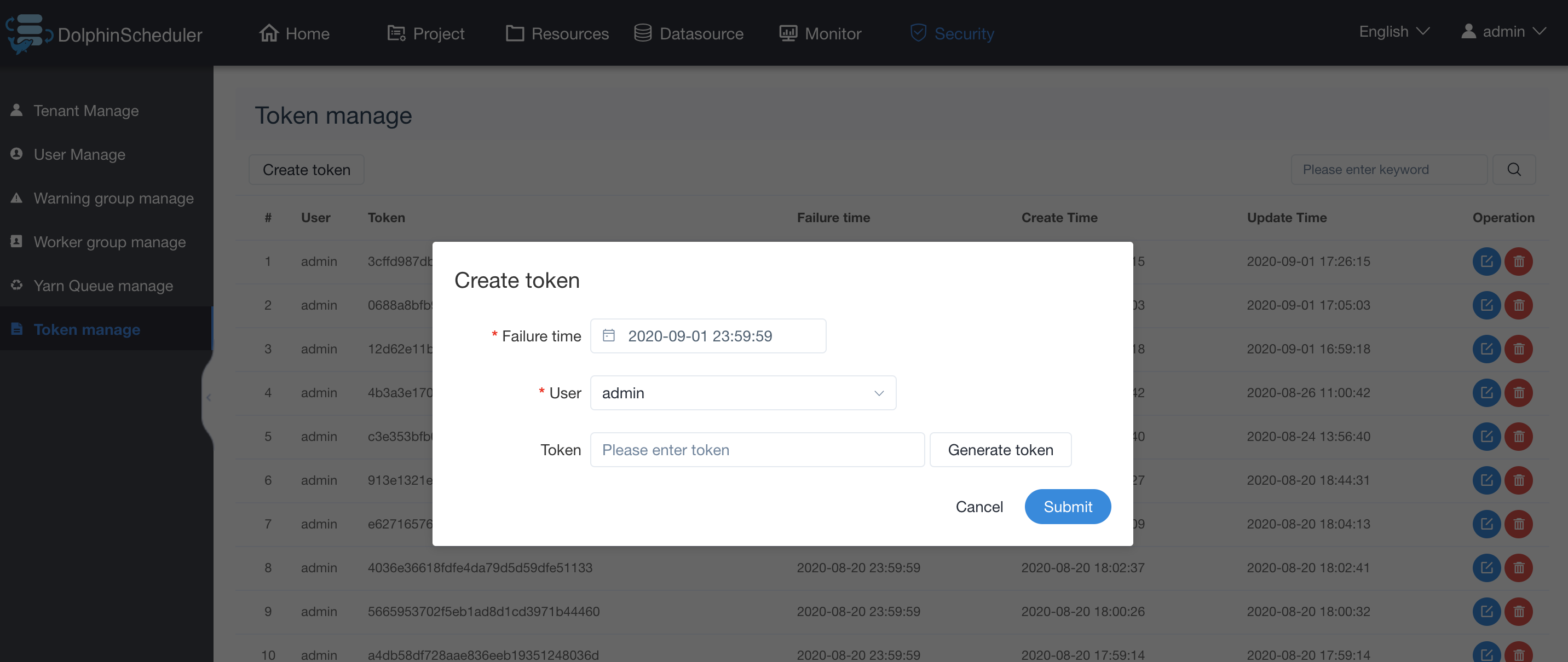
Task: Open the admin account dropdown menu
Action: pyautogui.click(x=1503, y=31)
